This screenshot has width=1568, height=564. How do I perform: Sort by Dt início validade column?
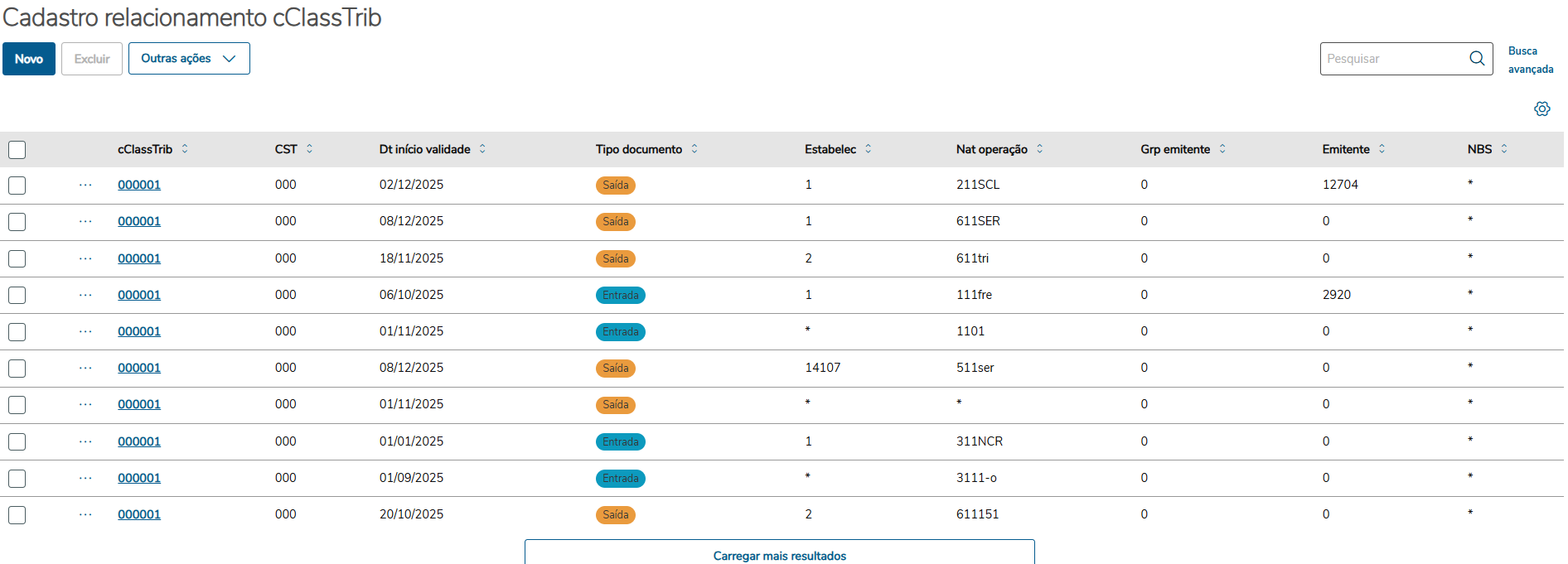click(x=482, y=149)
